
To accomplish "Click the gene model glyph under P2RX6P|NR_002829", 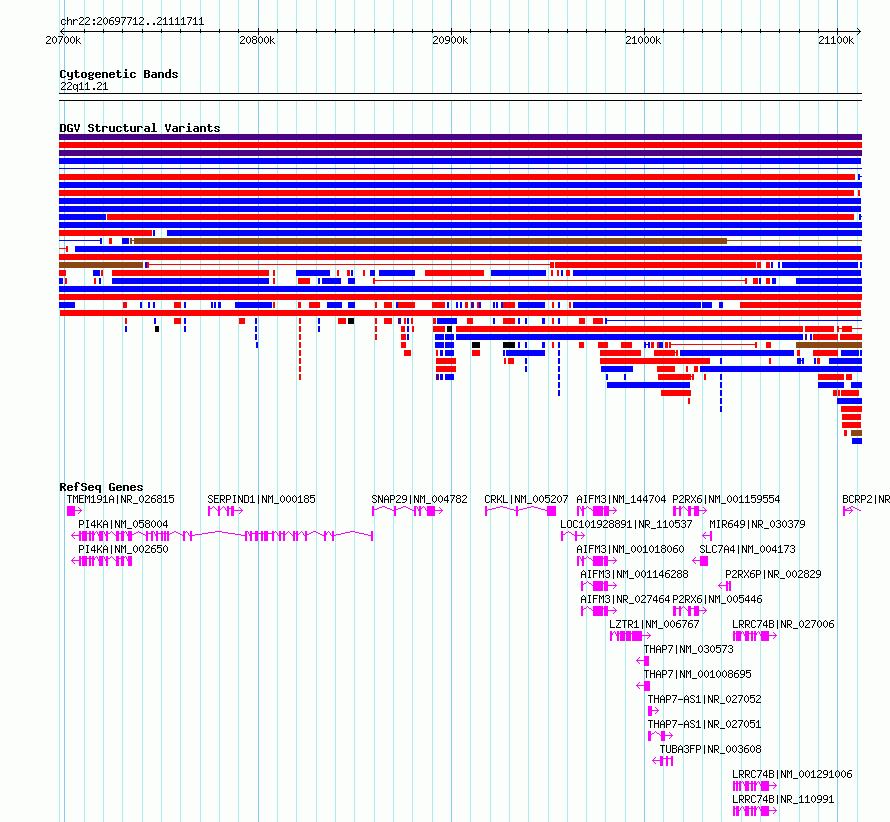I will pos(725,586).
